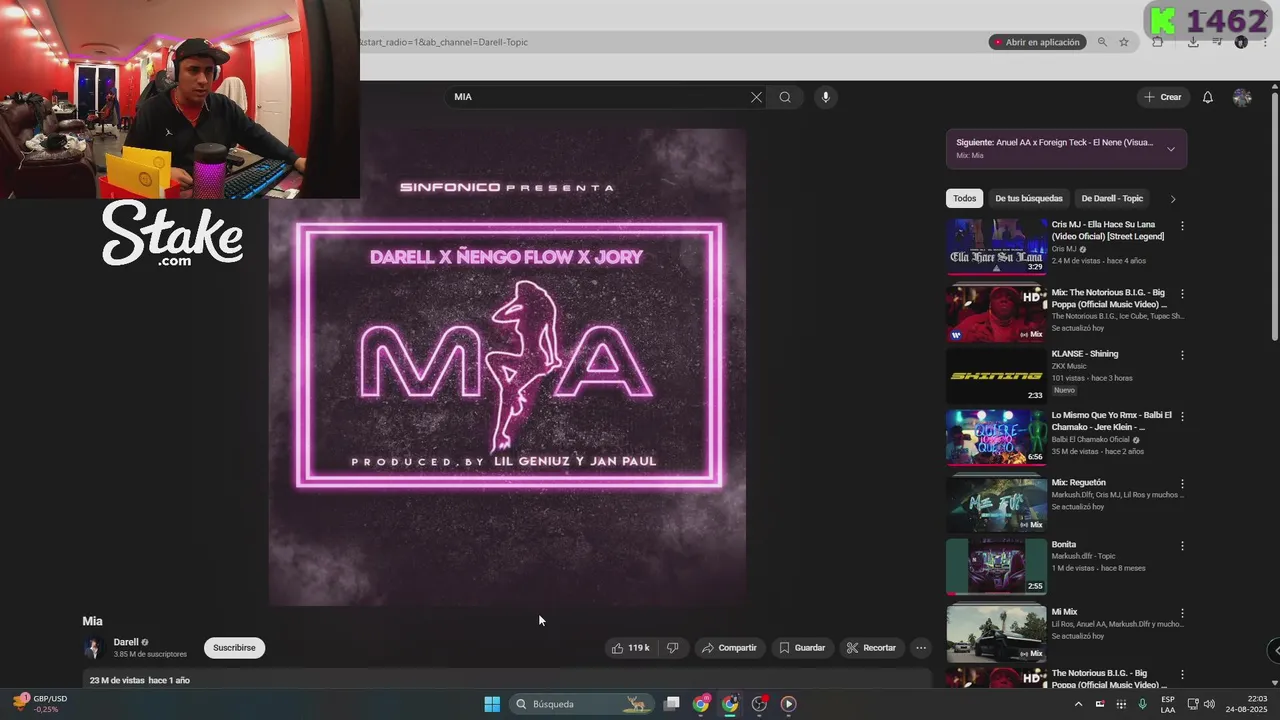Click 'Mia' video title text
This screenshot has height=720, width=1280.
point(92,621)
